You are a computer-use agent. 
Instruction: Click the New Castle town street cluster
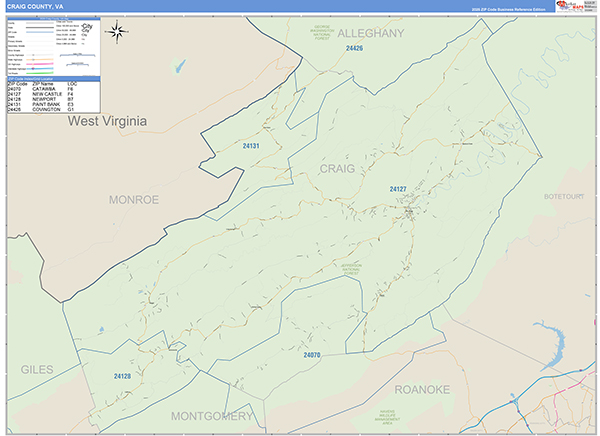410,210
